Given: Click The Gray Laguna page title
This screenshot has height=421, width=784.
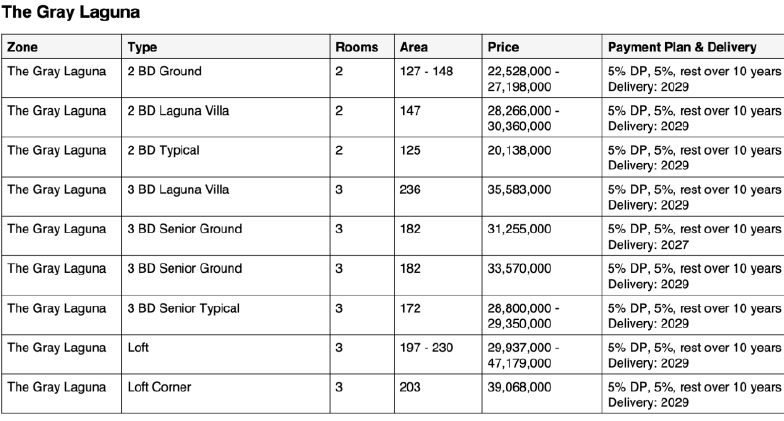Looking at the screenshot, I should tap(70, 12).
